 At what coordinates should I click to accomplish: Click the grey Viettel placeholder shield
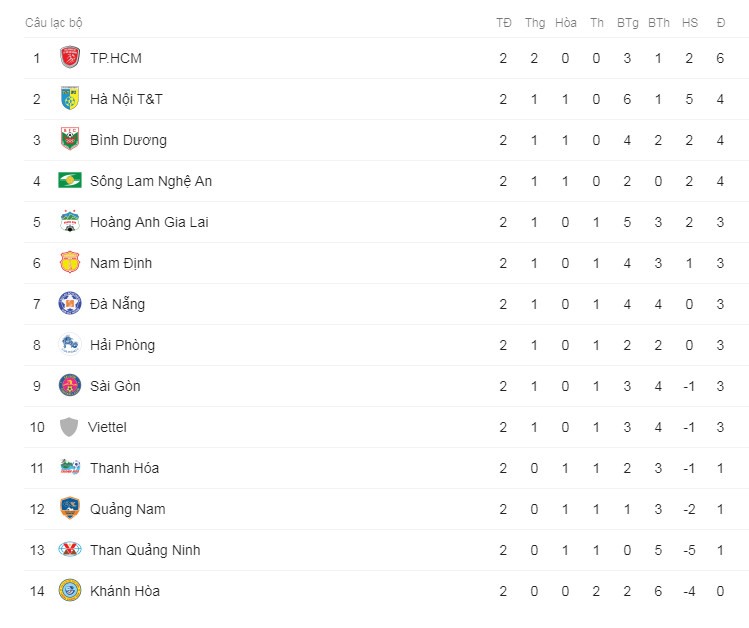(69, 426)
